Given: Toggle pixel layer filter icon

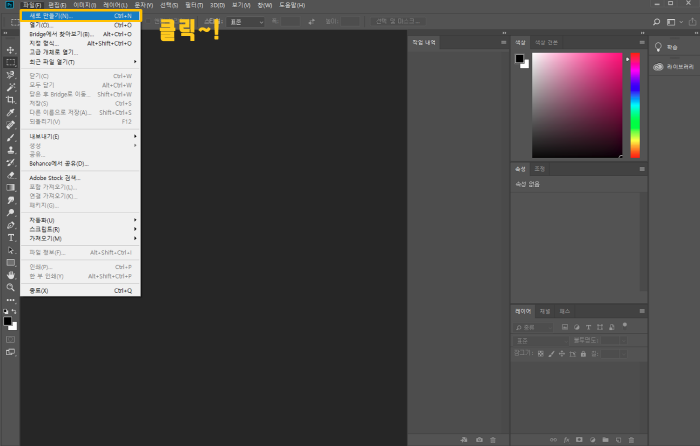Looking at the screenshot, I should [x=565, y=327].
